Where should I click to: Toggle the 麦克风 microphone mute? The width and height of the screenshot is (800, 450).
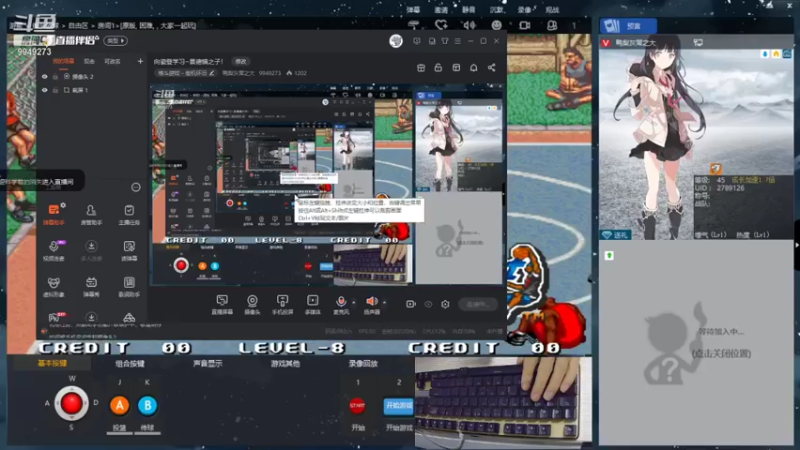[x=341, y=302]
